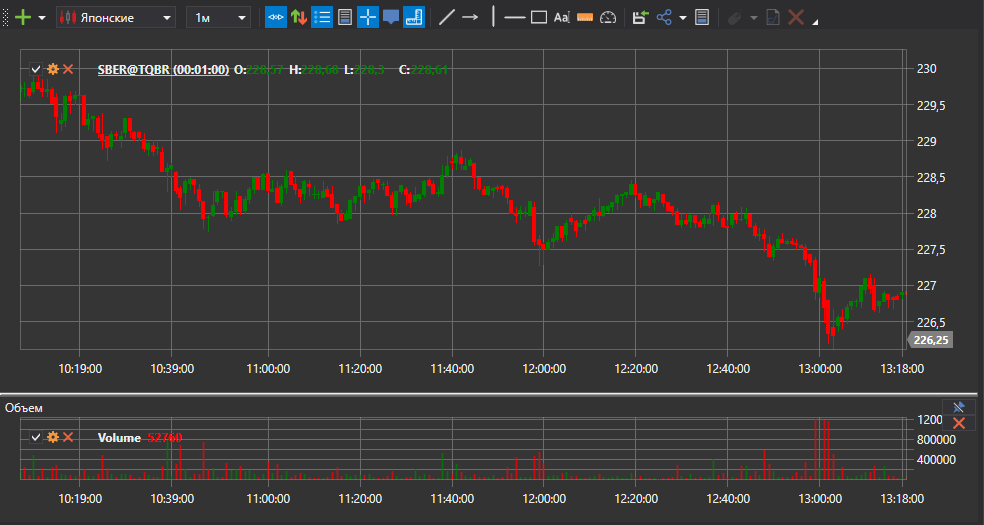Image resolution: width=984 pixels, height=525 pixels.
Task: Open the Японские candle style combo box
Action: [x=116, y=18]
